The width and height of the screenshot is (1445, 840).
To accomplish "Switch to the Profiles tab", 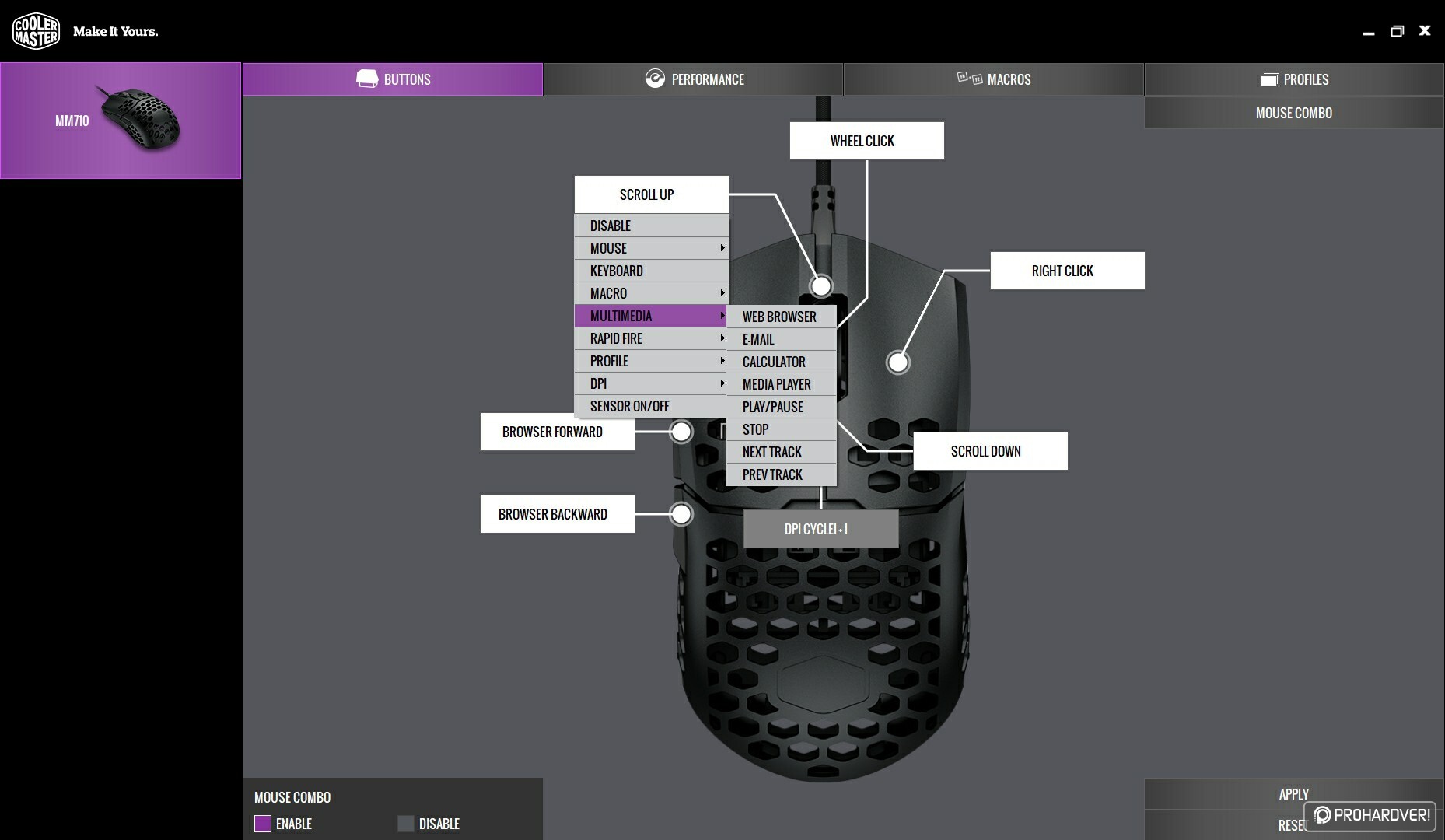I will pyautogui.click(x=1294, y=79).
